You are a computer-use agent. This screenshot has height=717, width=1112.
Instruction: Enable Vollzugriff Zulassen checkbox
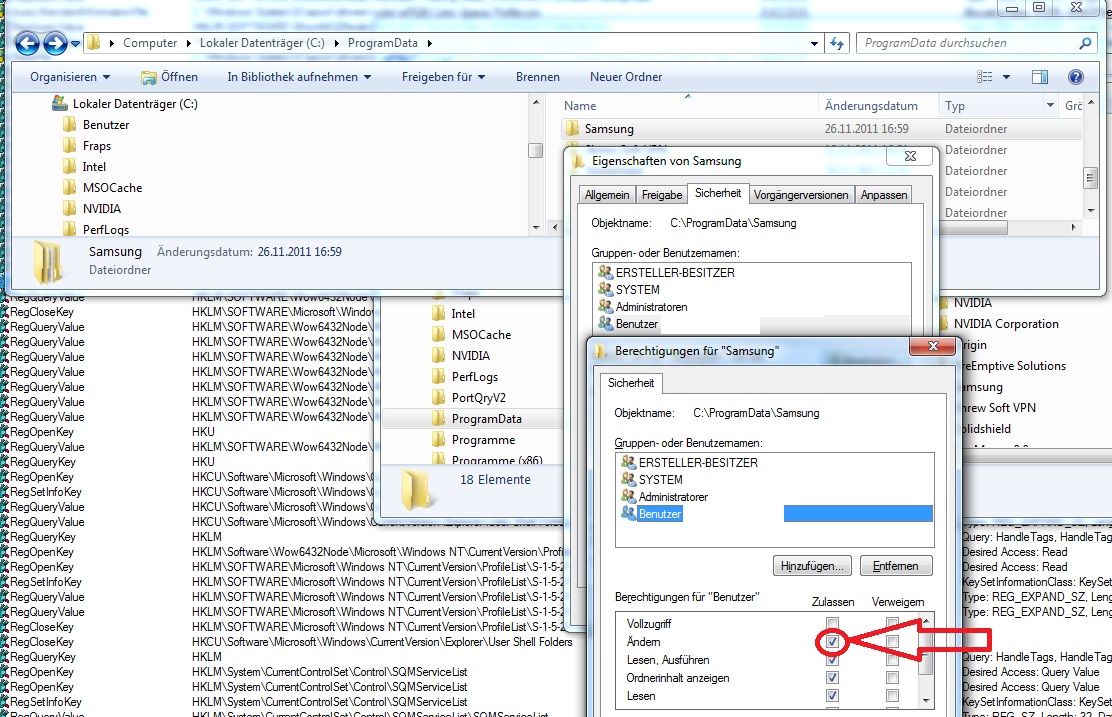point(833,623)
